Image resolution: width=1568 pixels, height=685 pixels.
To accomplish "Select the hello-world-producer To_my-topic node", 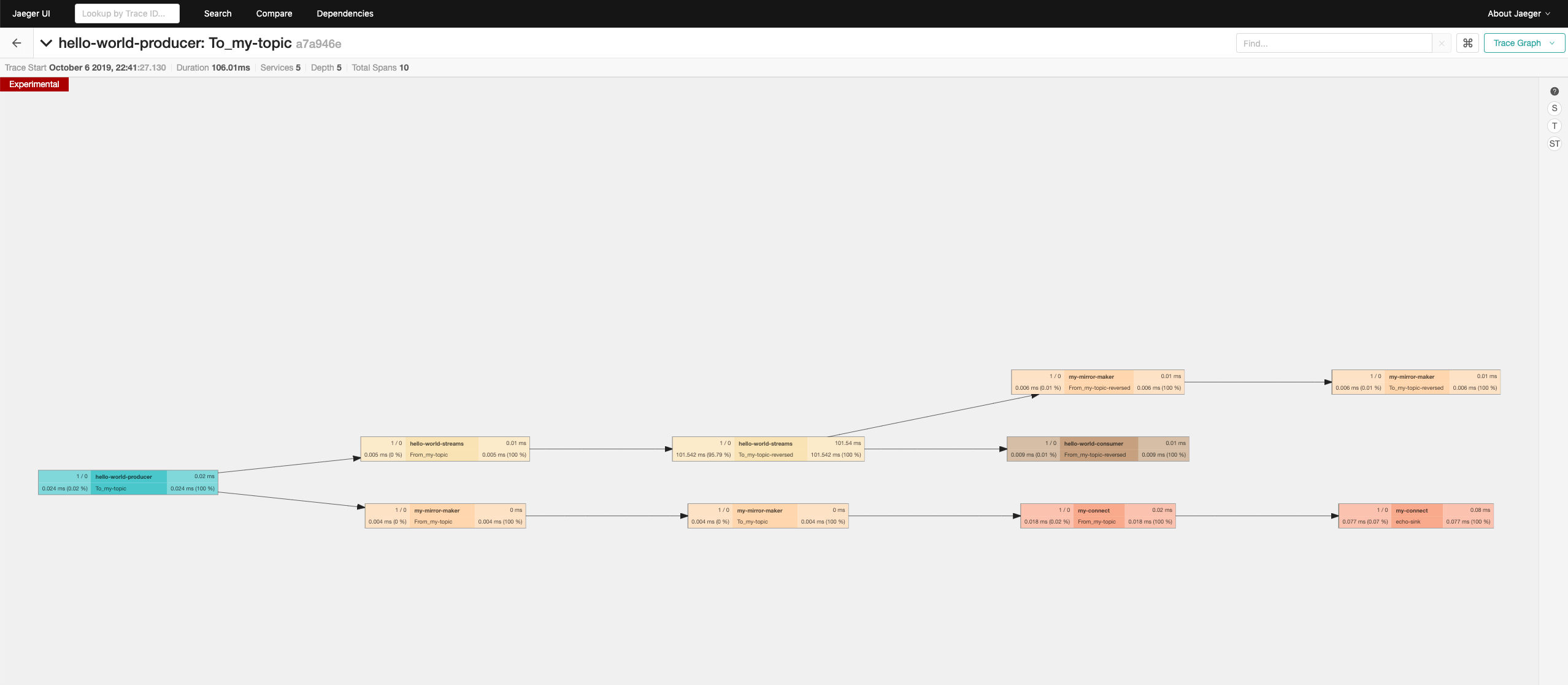I will [128, 482].
